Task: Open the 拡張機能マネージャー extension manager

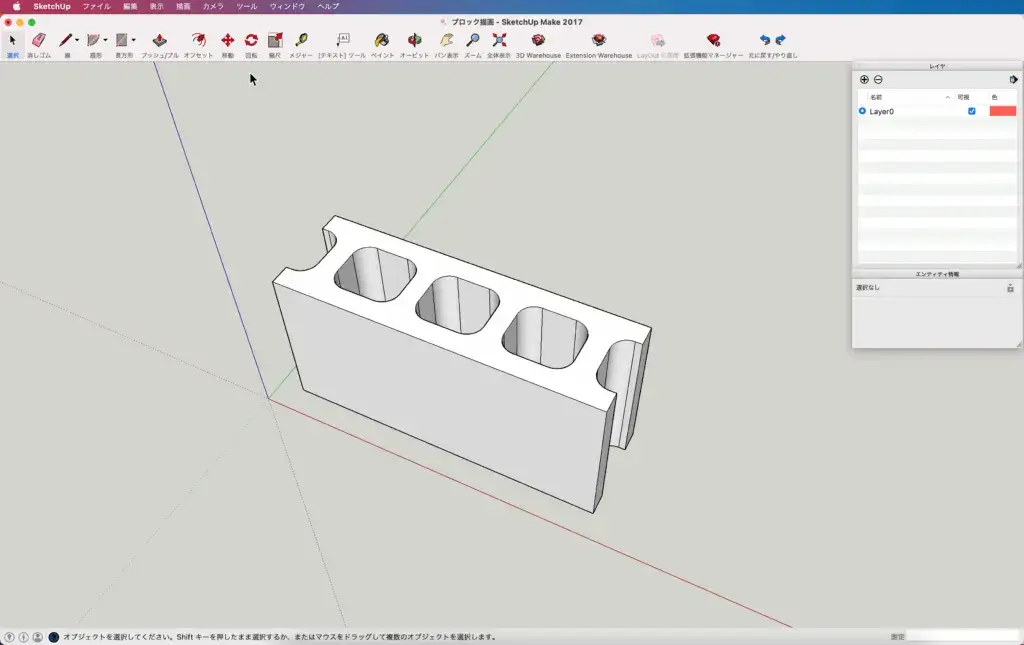Action: (713, 40)
